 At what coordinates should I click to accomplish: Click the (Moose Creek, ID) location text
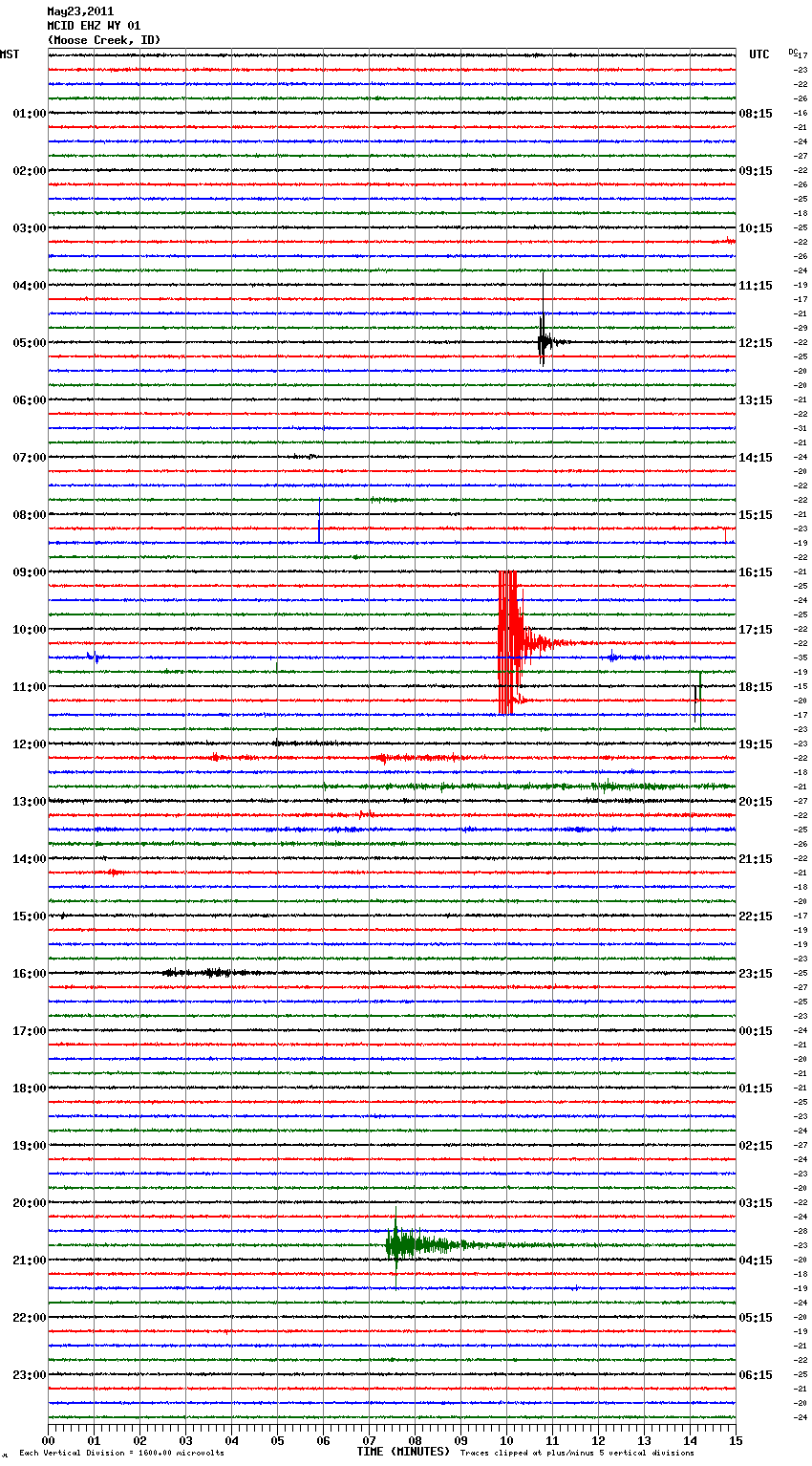(104, 40)
